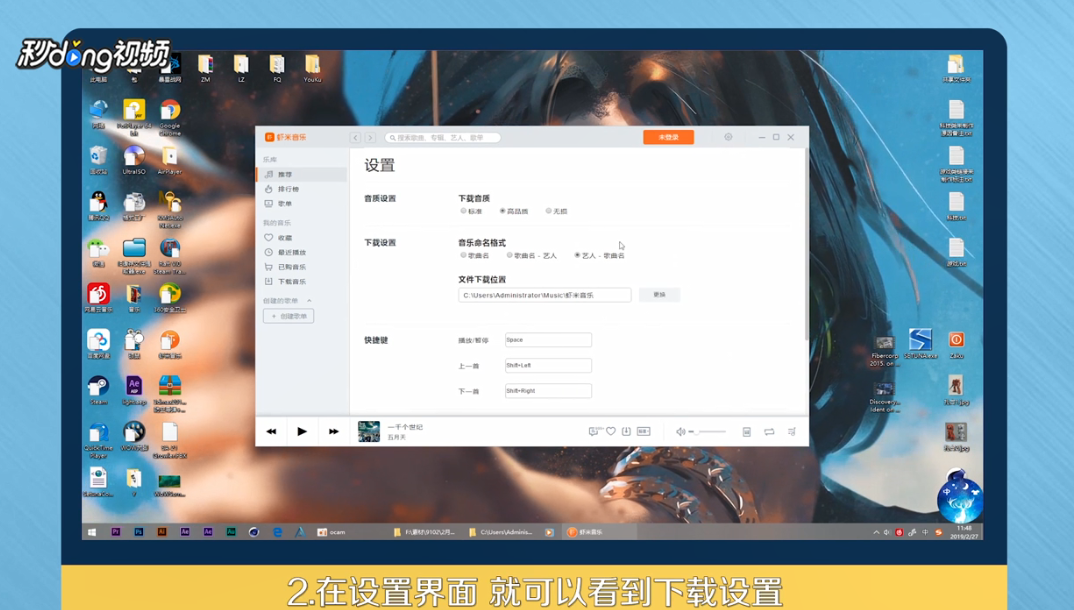This screenshot has height=610, width=1074.
Task: Open the Edge browser in taskbar
Action: point(277,532)
